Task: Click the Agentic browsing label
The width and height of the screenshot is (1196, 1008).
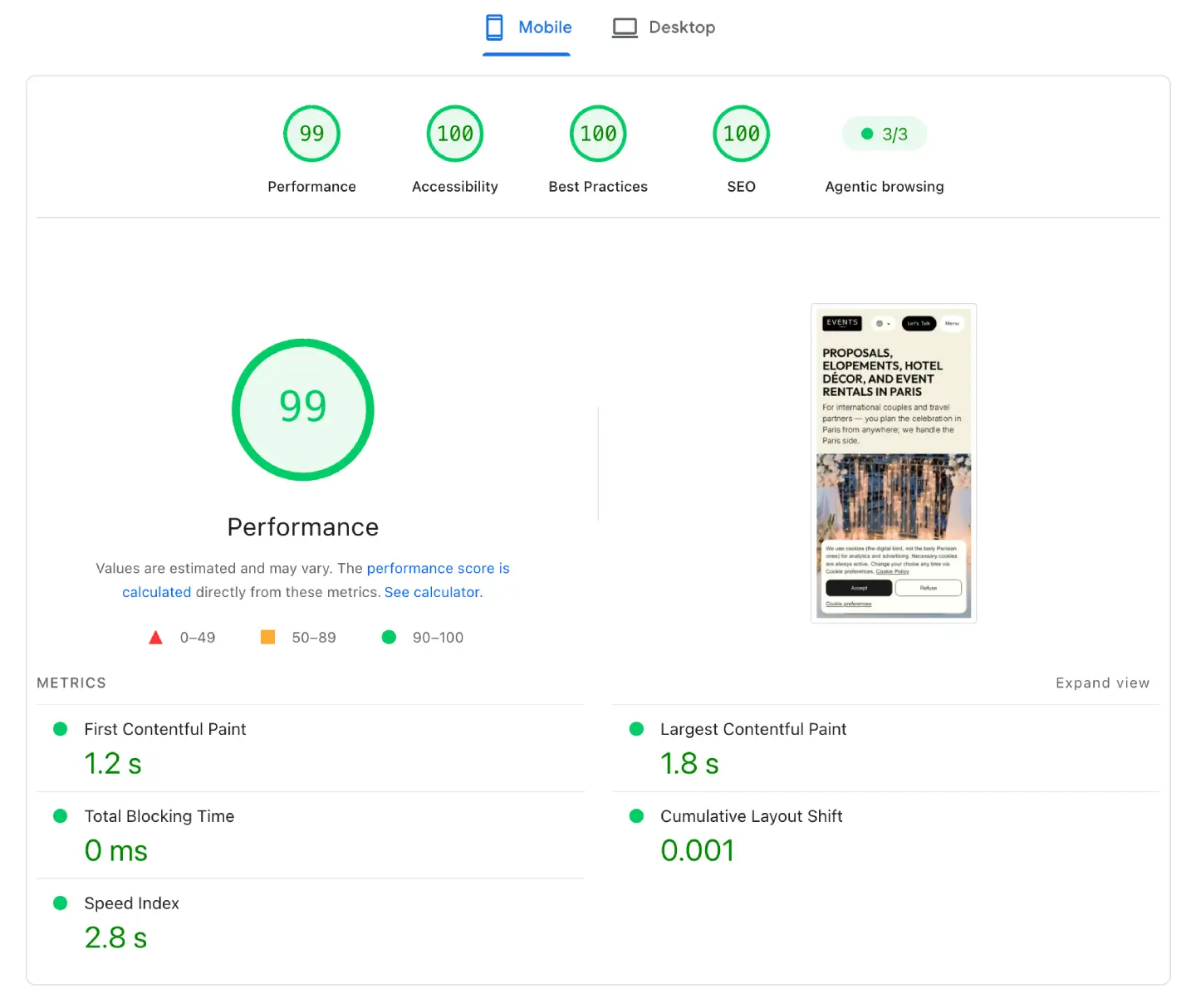Action: point(885,187)
